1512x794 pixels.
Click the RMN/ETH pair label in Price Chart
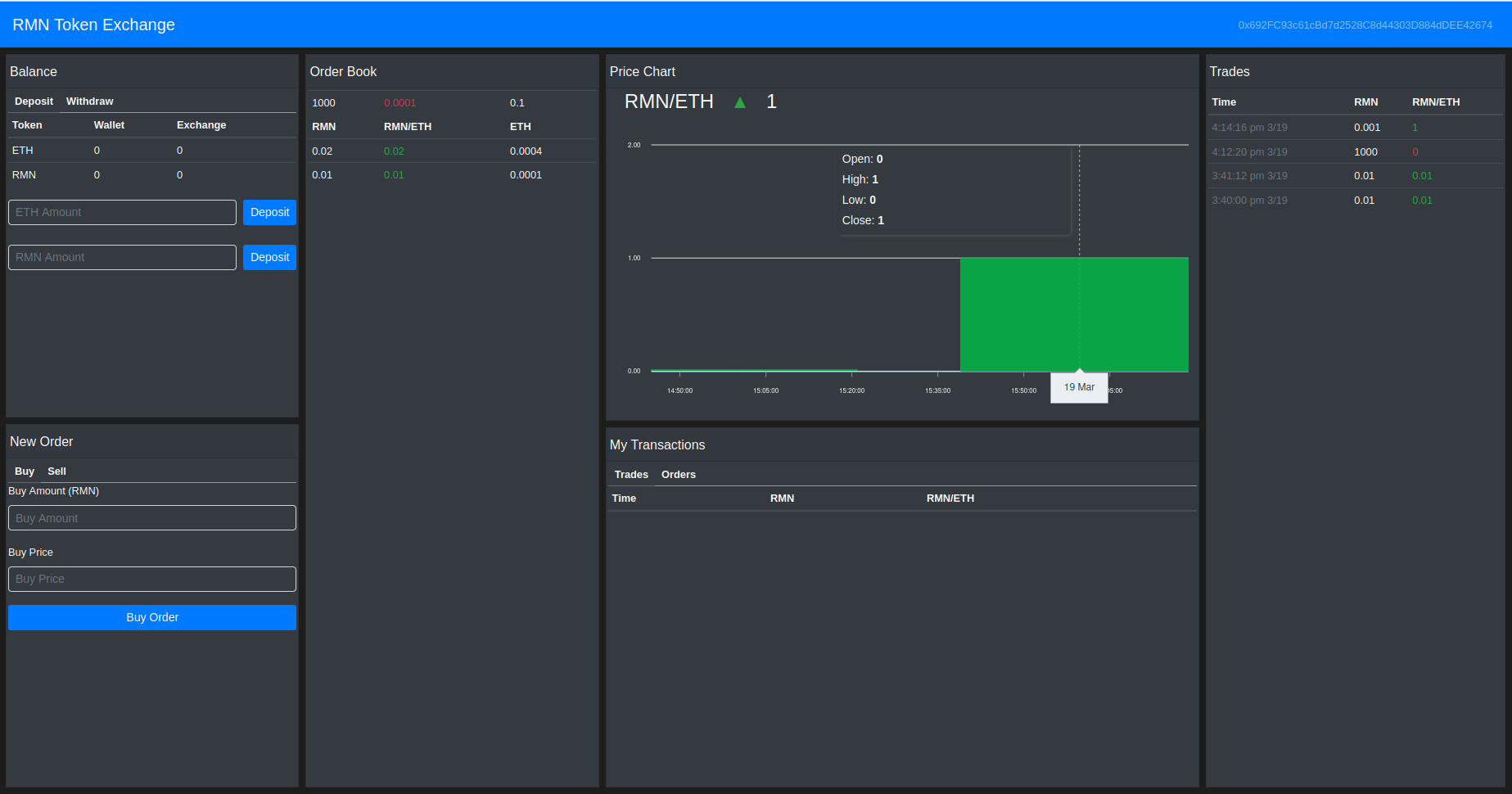coord(669,102)
